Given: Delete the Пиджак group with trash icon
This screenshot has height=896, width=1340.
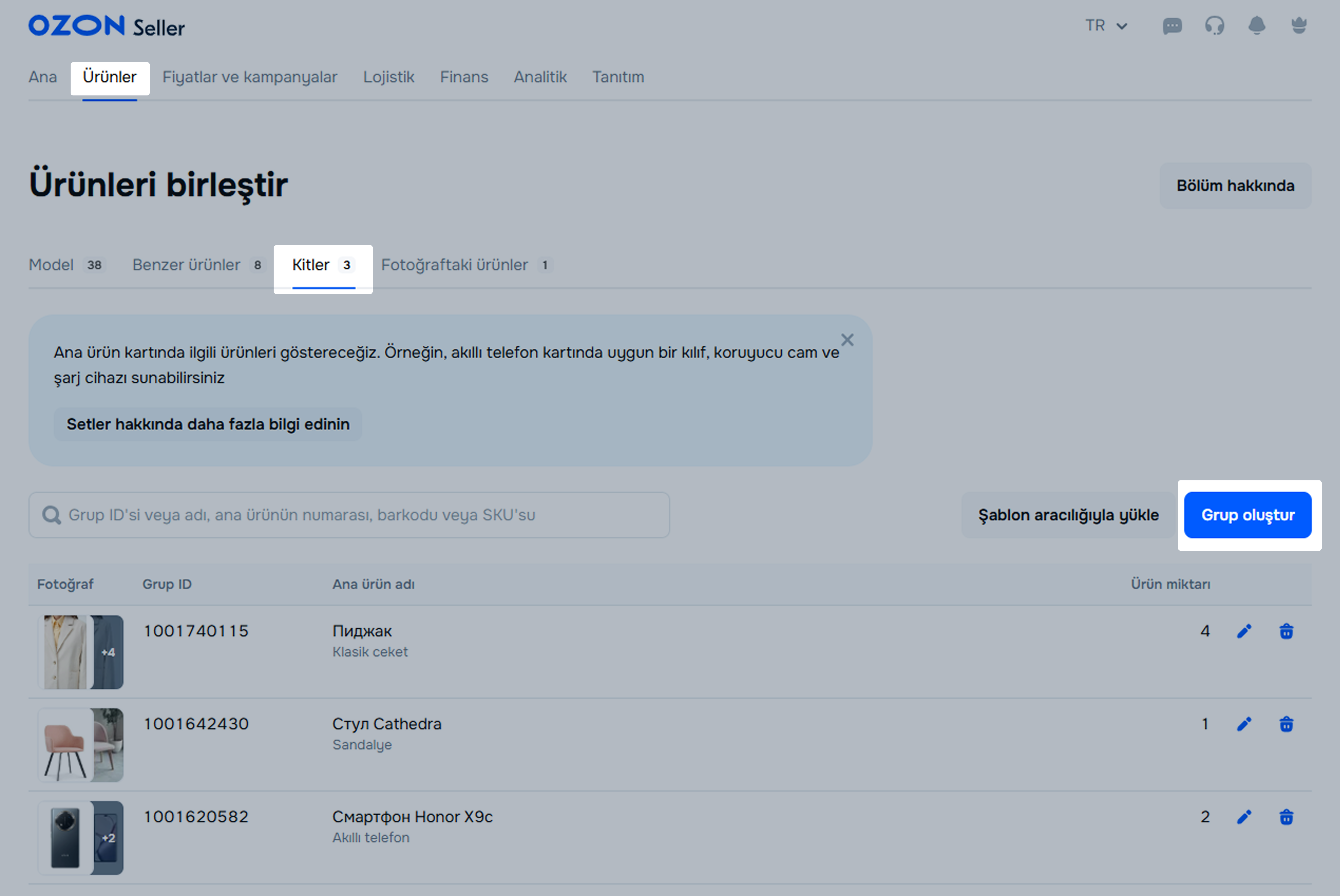Looking at the screenshot, I should (x=1286, y=631).
